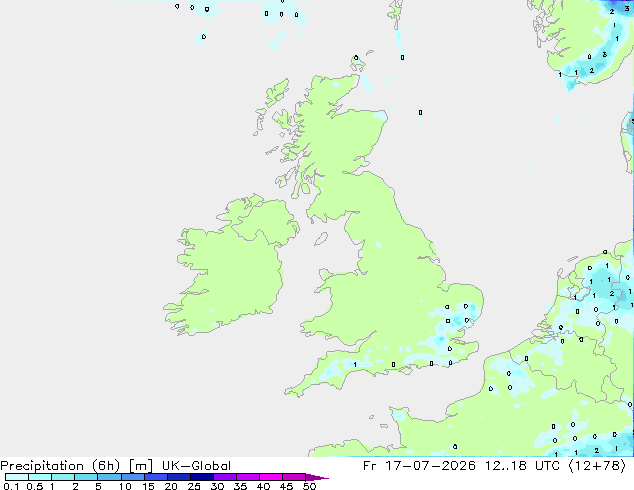This screenshot has width=634, height=490.
Task: Click the date 'Fr 17-07-2026'
Action: coord(419,466)
